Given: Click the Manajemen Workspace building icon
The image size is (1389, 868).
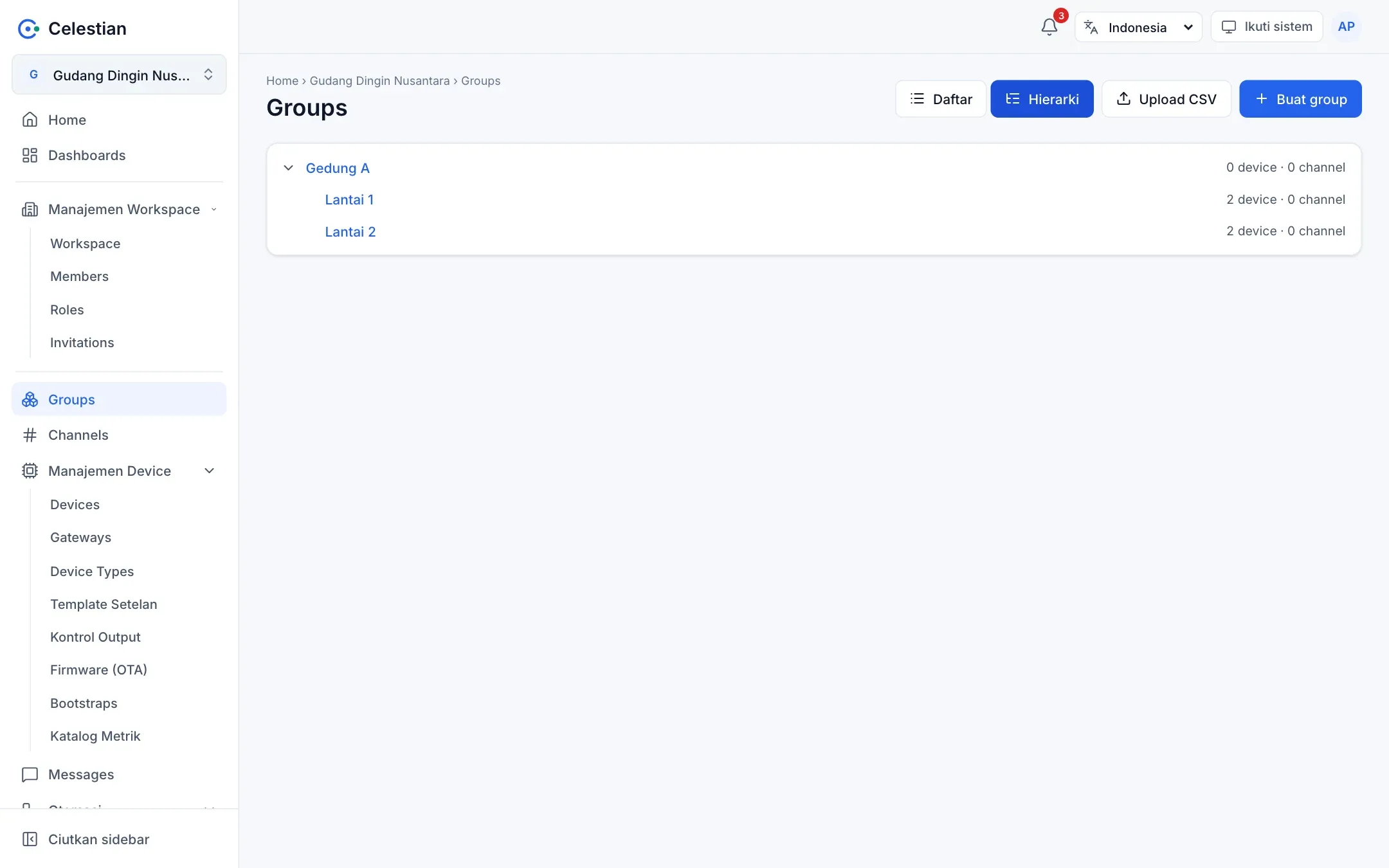Looking at the screenshot, I should coord(30,210).
